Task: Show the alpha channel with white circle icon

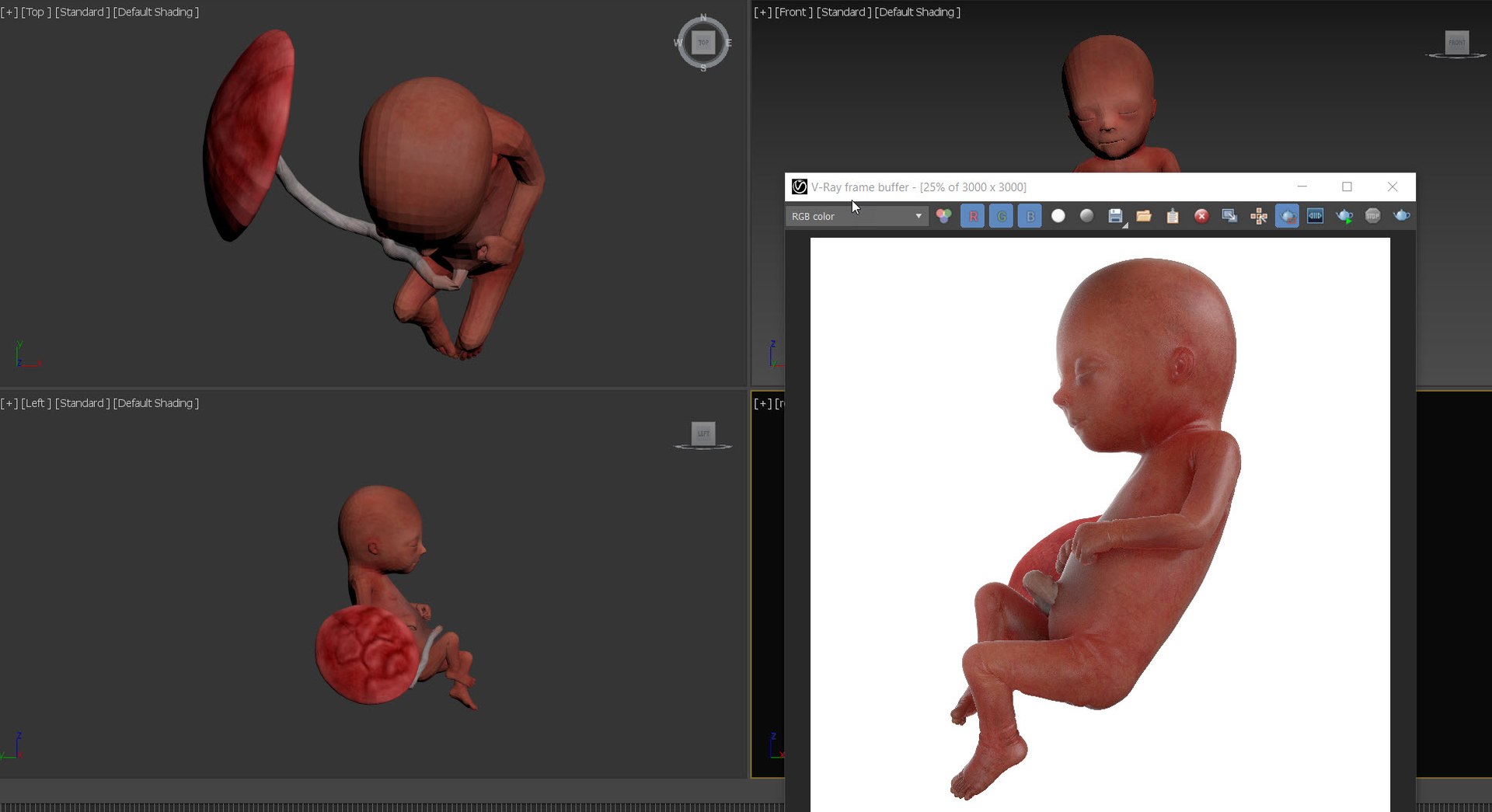Action: pos(1058,216)
